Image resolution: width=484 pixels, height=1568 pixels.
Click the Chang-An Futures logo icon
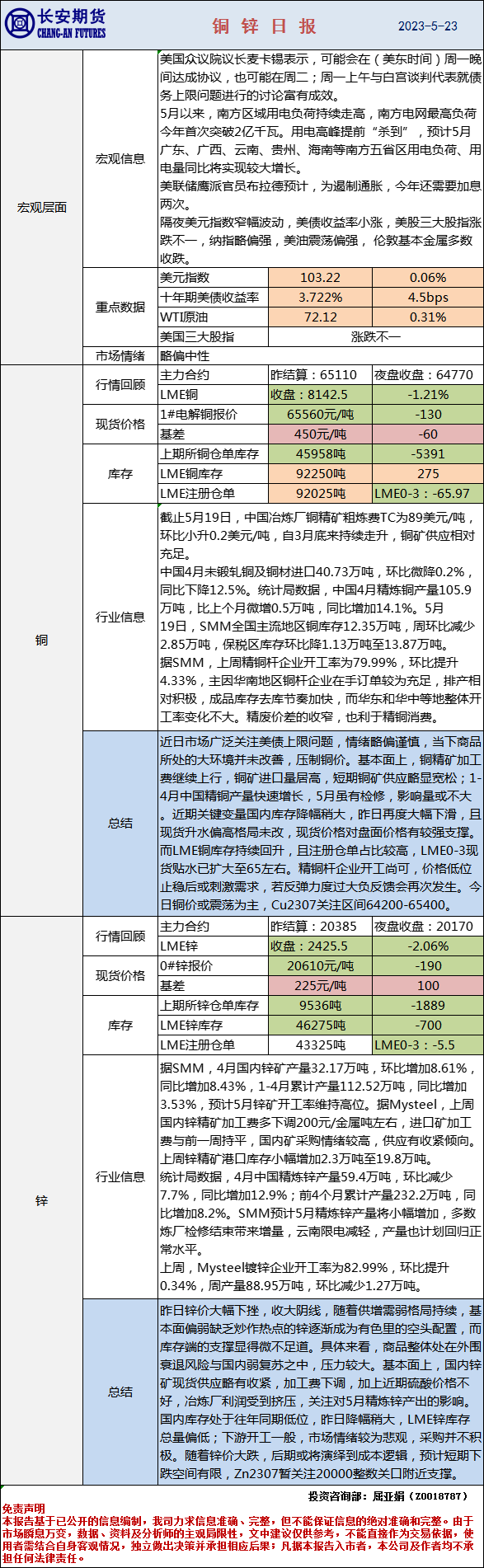click(x=18, y=25)
